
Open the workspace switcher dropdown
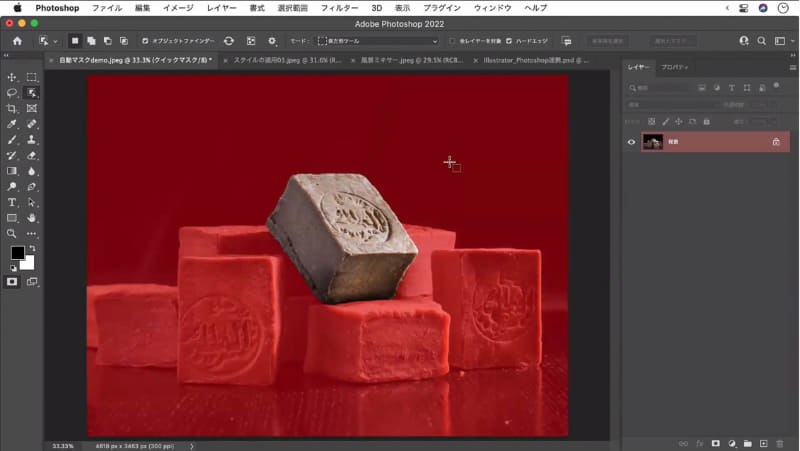tap(783, 41)
